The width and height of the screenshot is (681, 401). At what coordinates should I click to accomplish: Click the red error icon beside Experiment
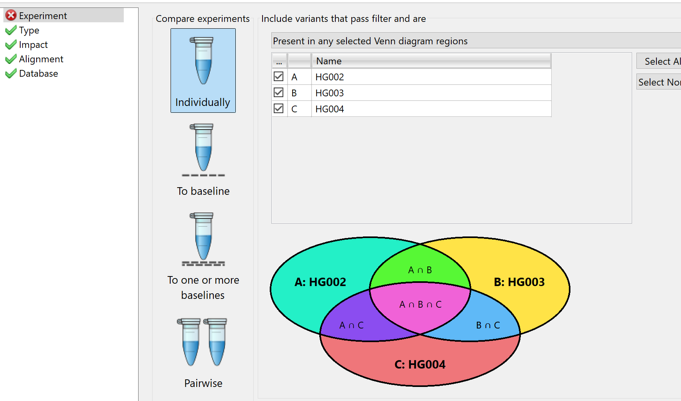tap(11, 16)
